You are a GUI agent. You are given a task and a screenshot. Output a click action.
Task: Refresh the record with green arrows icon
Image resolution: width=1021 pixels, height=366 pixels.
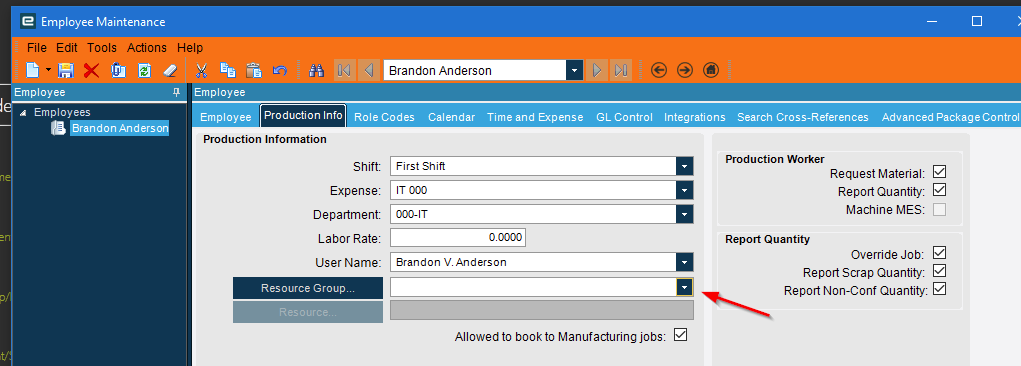click(x=144, y=70)
